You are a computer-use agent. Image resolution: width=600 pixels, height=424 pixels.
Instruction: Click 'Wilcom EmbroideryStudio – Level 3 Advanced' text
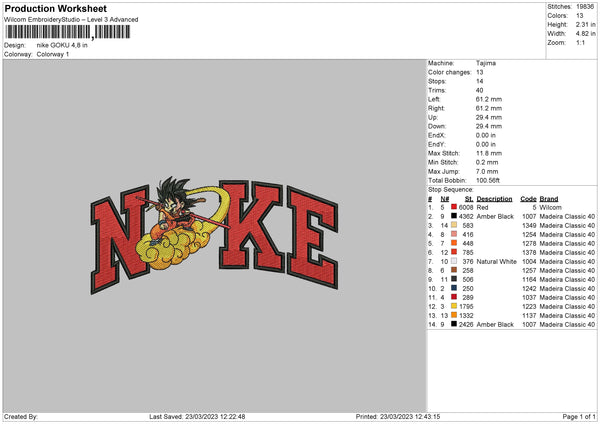tap(71, 20)
